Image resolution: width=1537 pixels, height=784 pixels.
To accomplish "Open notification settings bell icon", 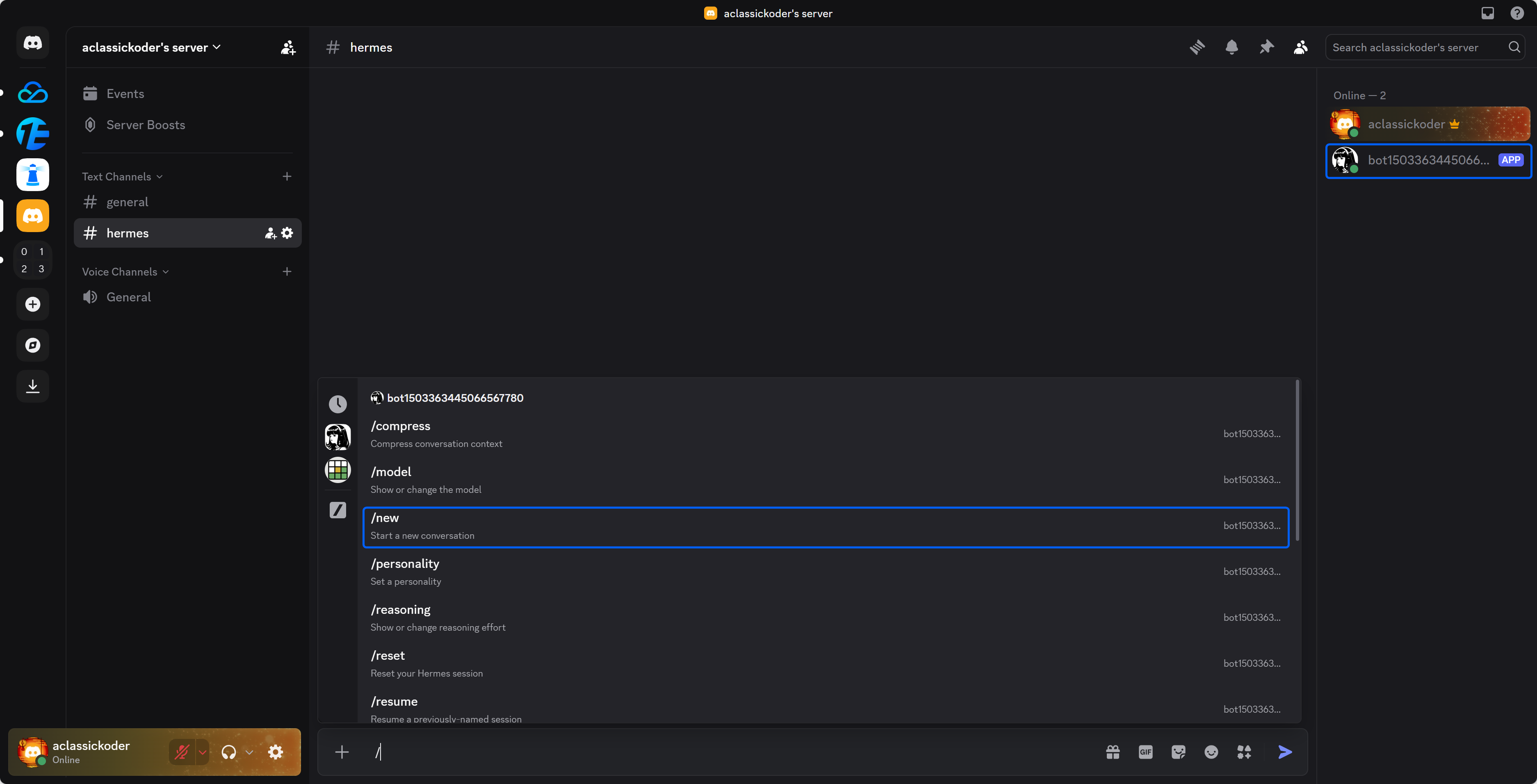I will coord(1231,47).
